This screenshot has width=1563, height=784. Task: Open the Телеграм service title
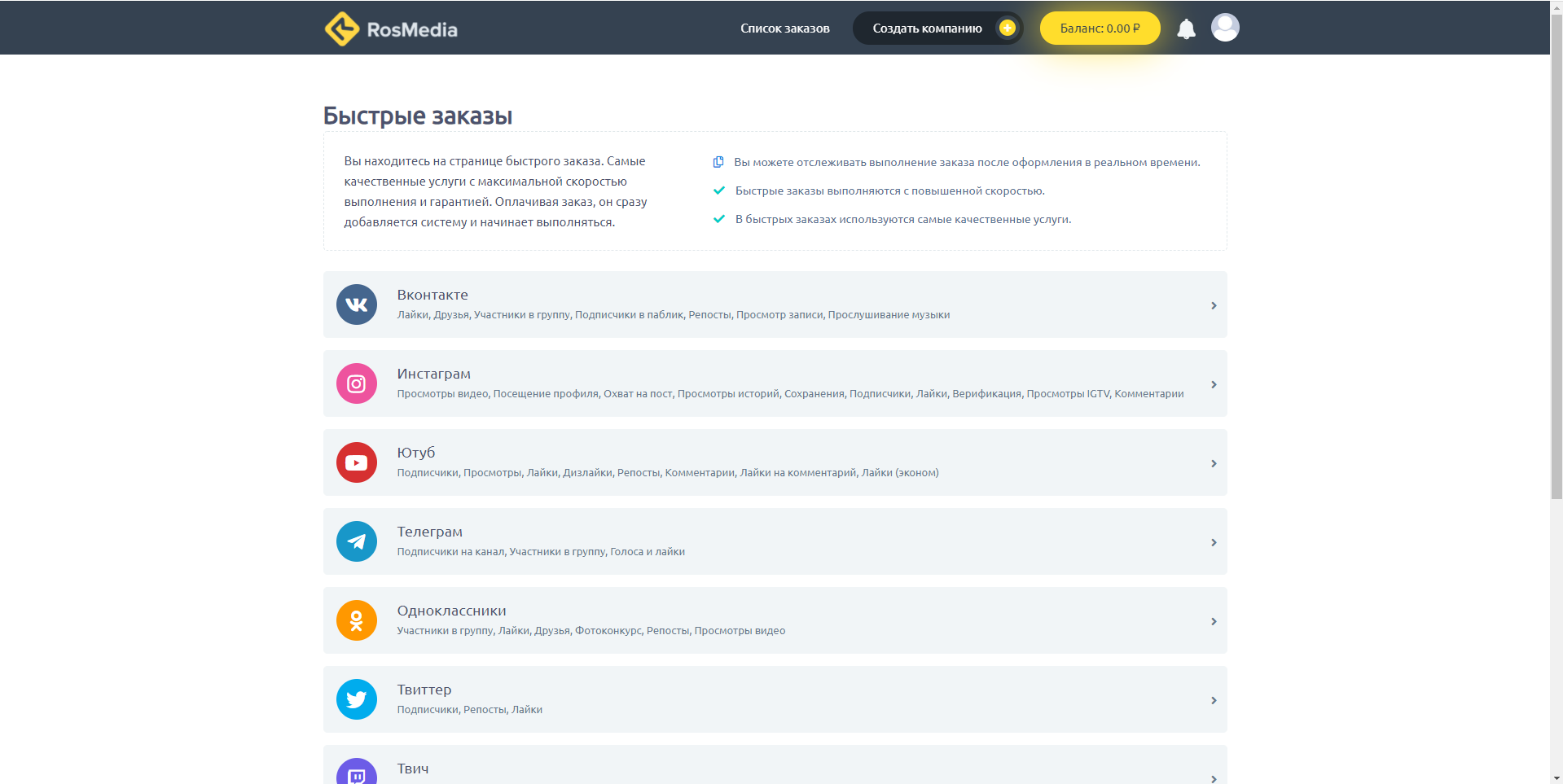(x=430, y=532)
